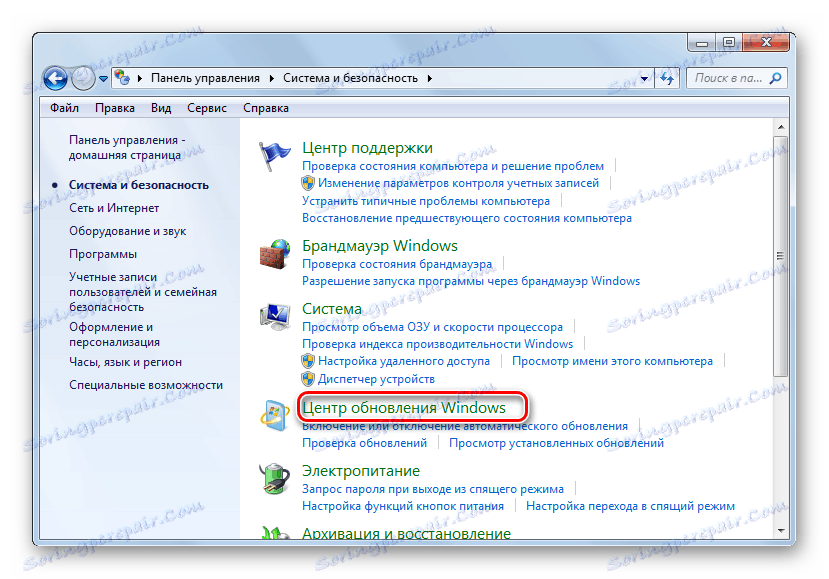Expand the arrow after Панель управления breadcrumb

click(x=272, y=78)
